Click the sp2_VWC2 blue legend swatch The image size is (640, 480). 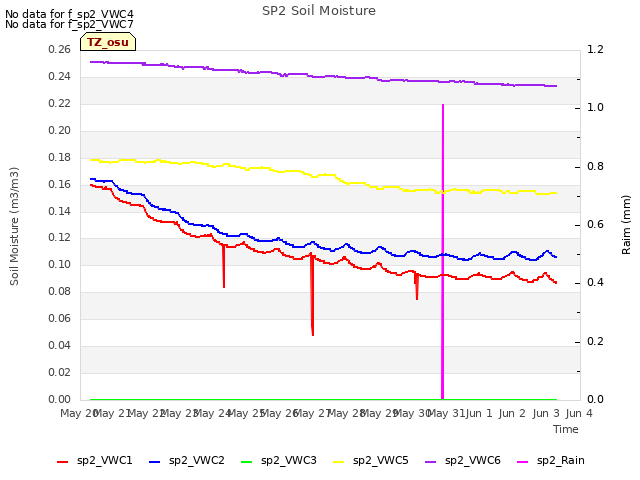(154, 462)
